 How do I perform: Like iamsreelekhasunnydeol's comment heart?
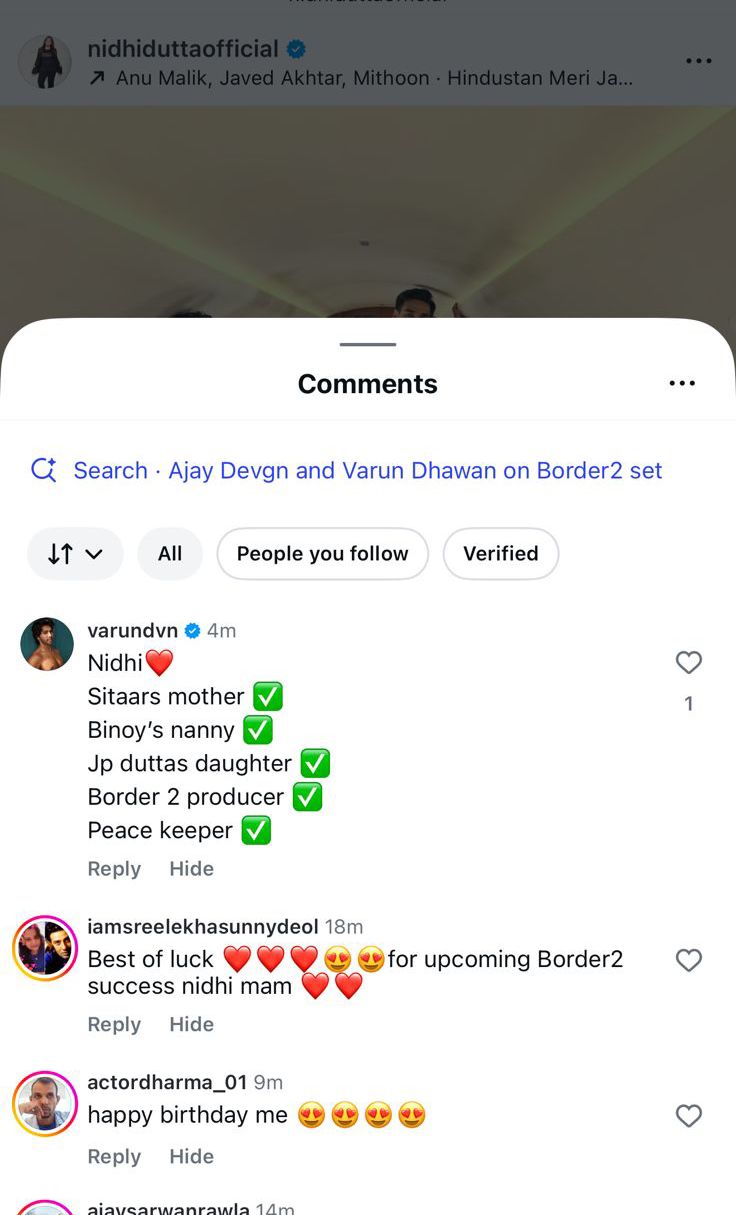[689, 960]
